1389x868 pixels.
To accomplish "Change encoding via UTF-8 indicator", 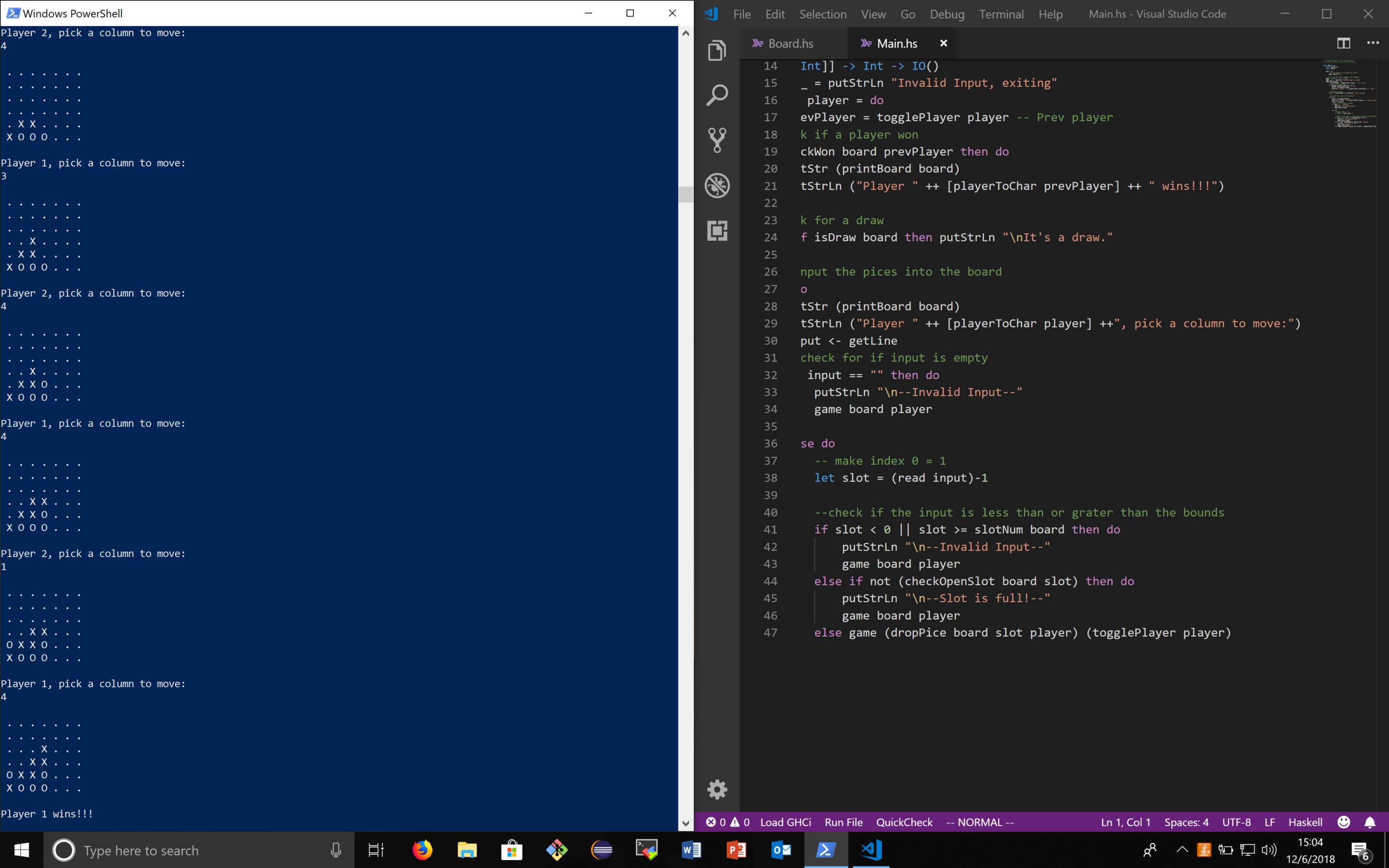I will [x=1236, y=822].
